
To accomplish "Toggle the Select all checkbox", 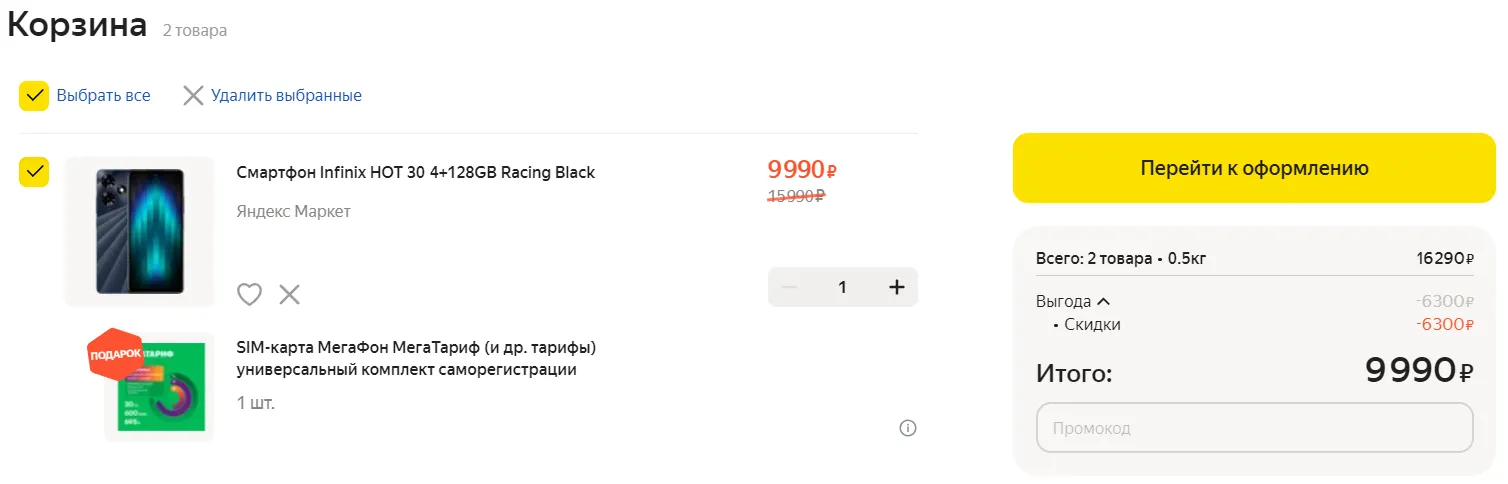I will coord(34,96).
